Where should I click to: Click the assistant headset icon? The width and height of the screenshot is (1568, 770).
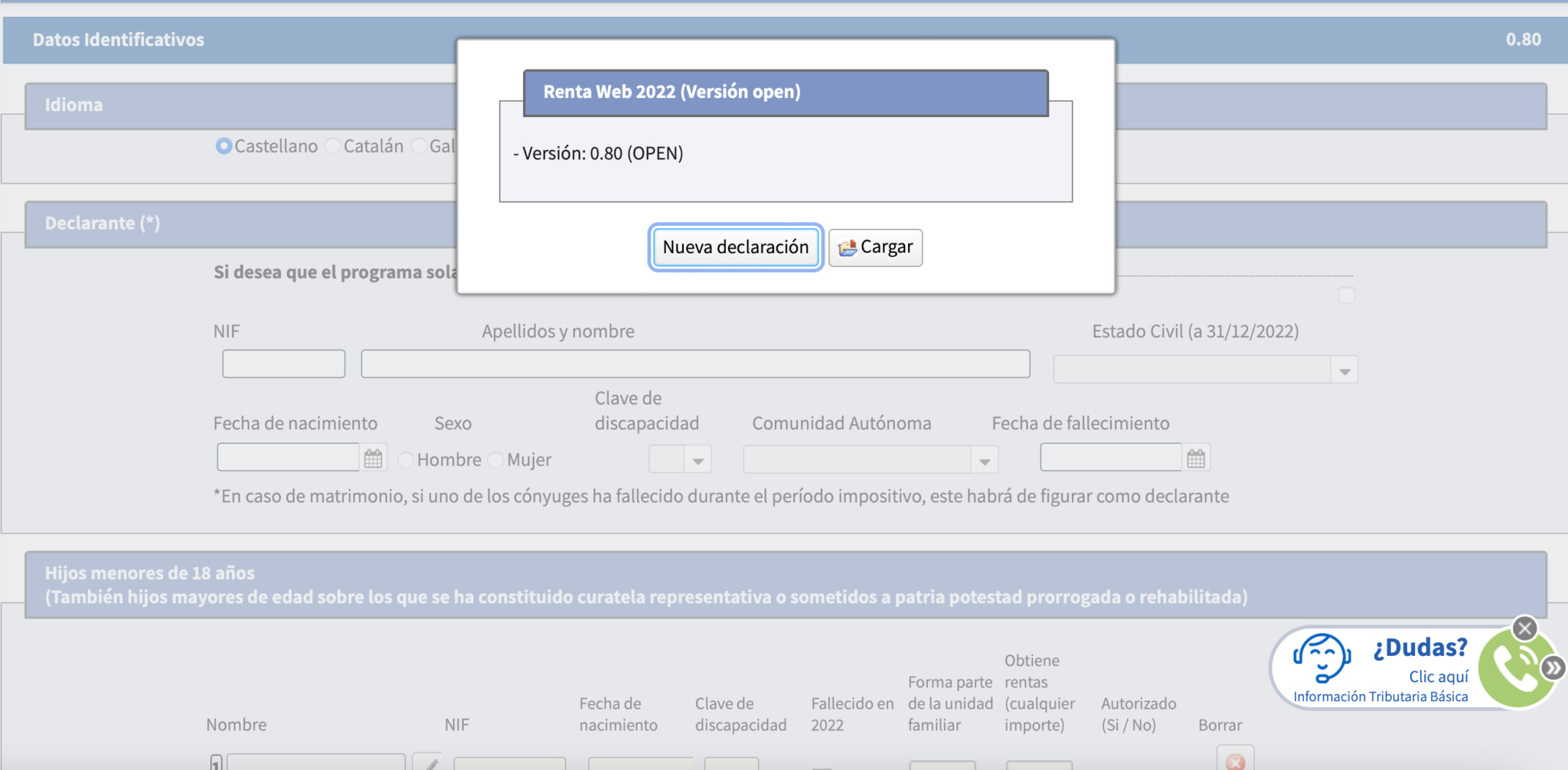point(1321,657)
